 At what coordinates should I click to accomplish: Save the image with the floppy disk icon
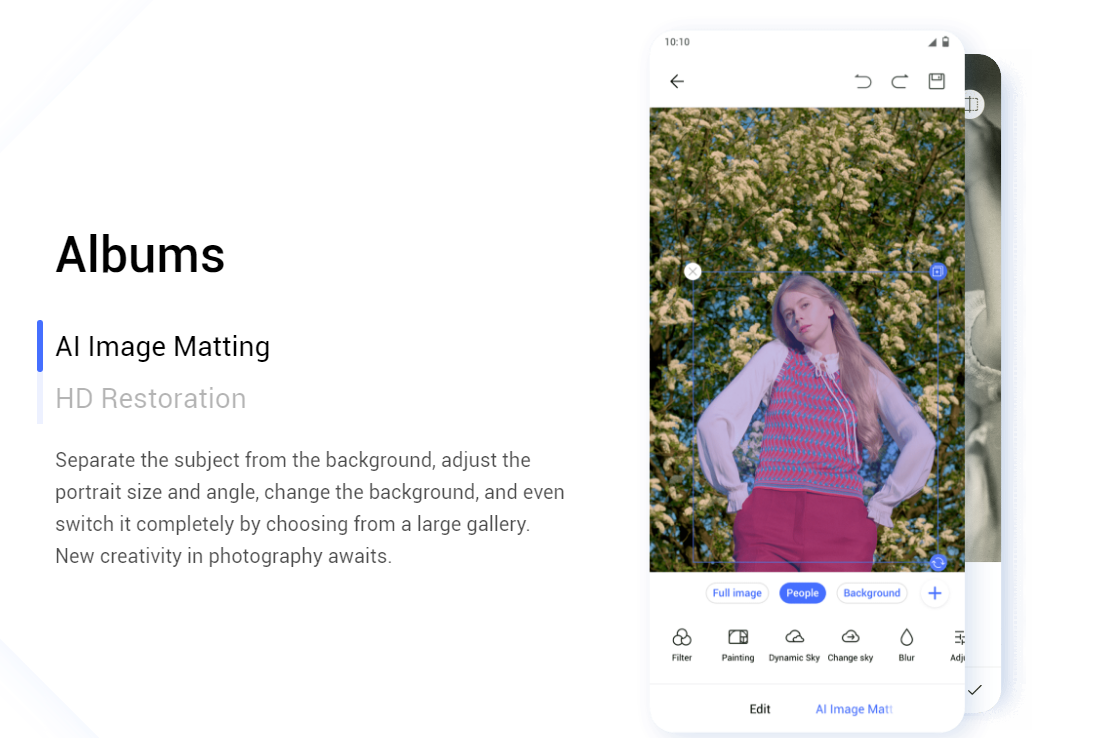pyautogui.click(x=936, y=81)
